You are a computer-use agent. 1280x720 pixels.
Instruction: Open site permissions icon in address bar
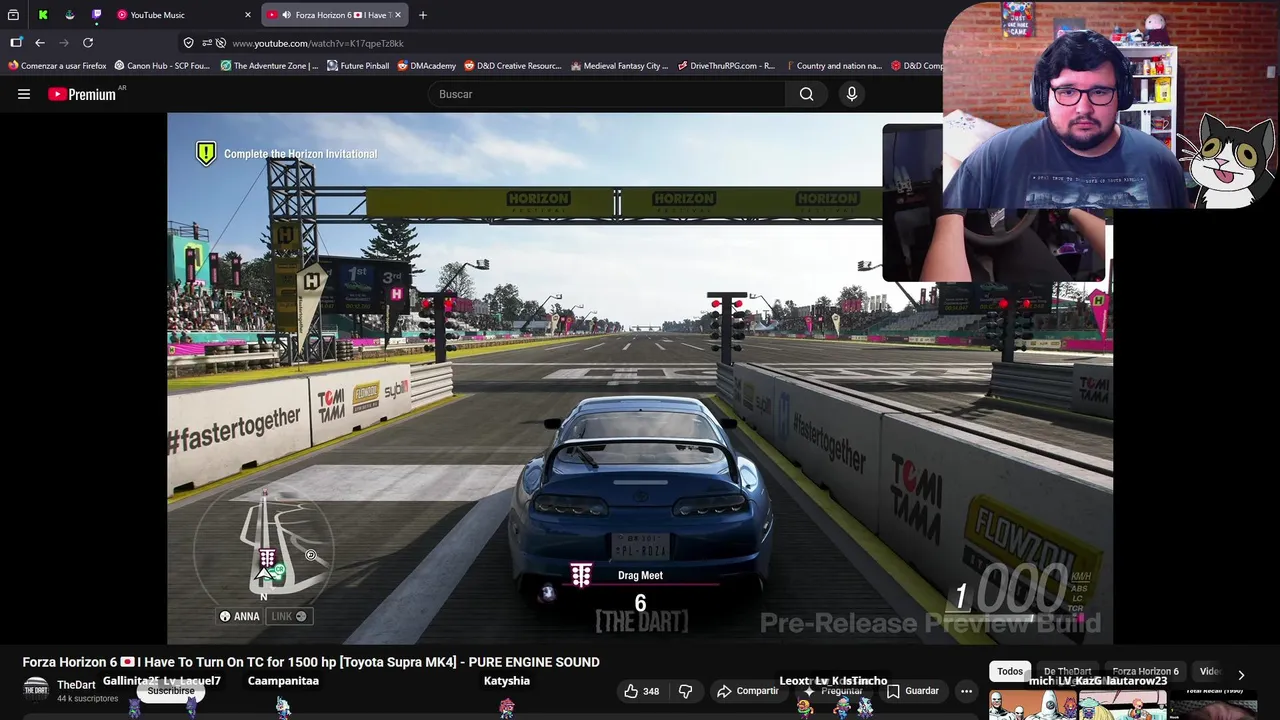point(206,43)
